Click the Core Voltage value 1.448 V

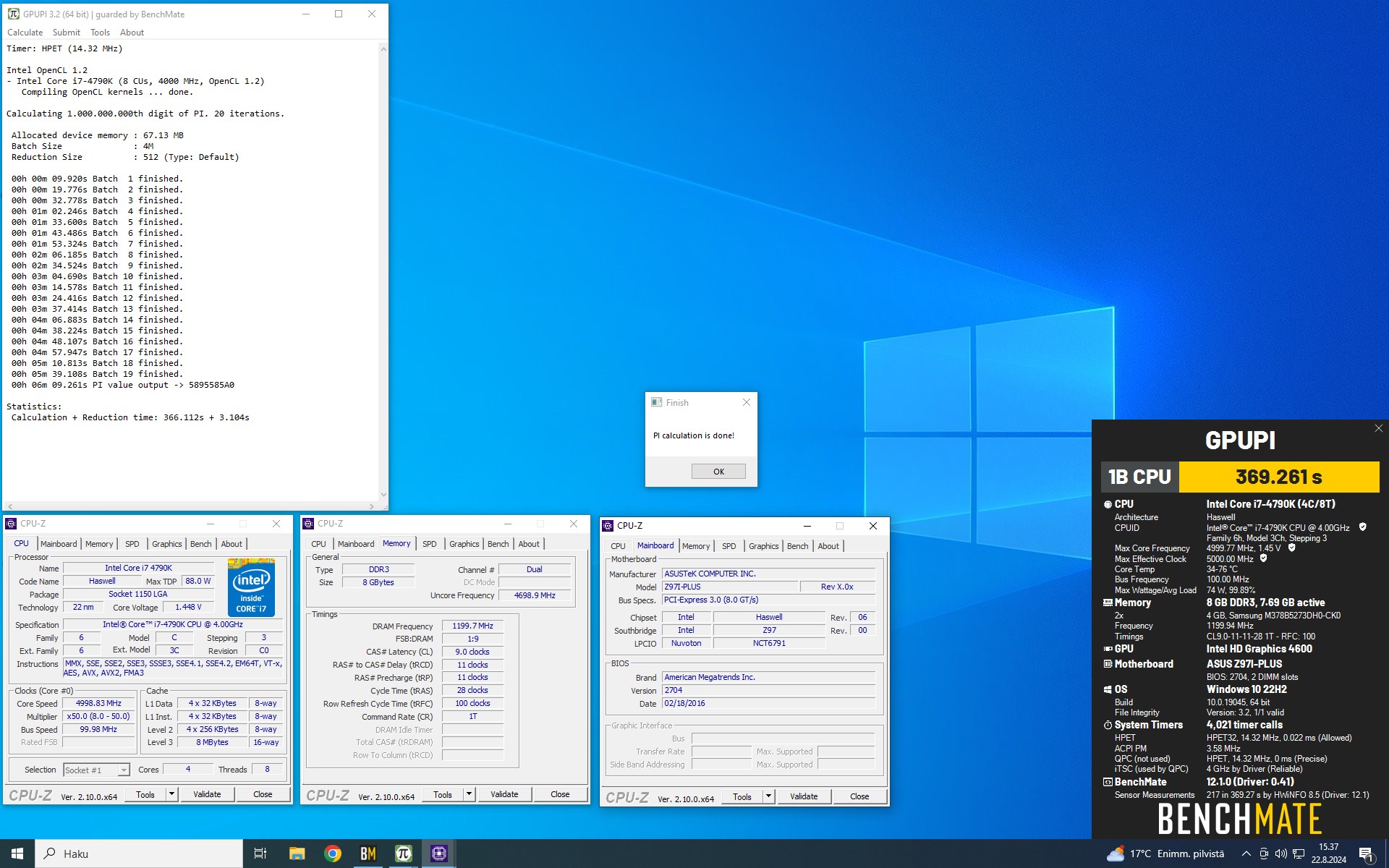[x=188, y=608]
